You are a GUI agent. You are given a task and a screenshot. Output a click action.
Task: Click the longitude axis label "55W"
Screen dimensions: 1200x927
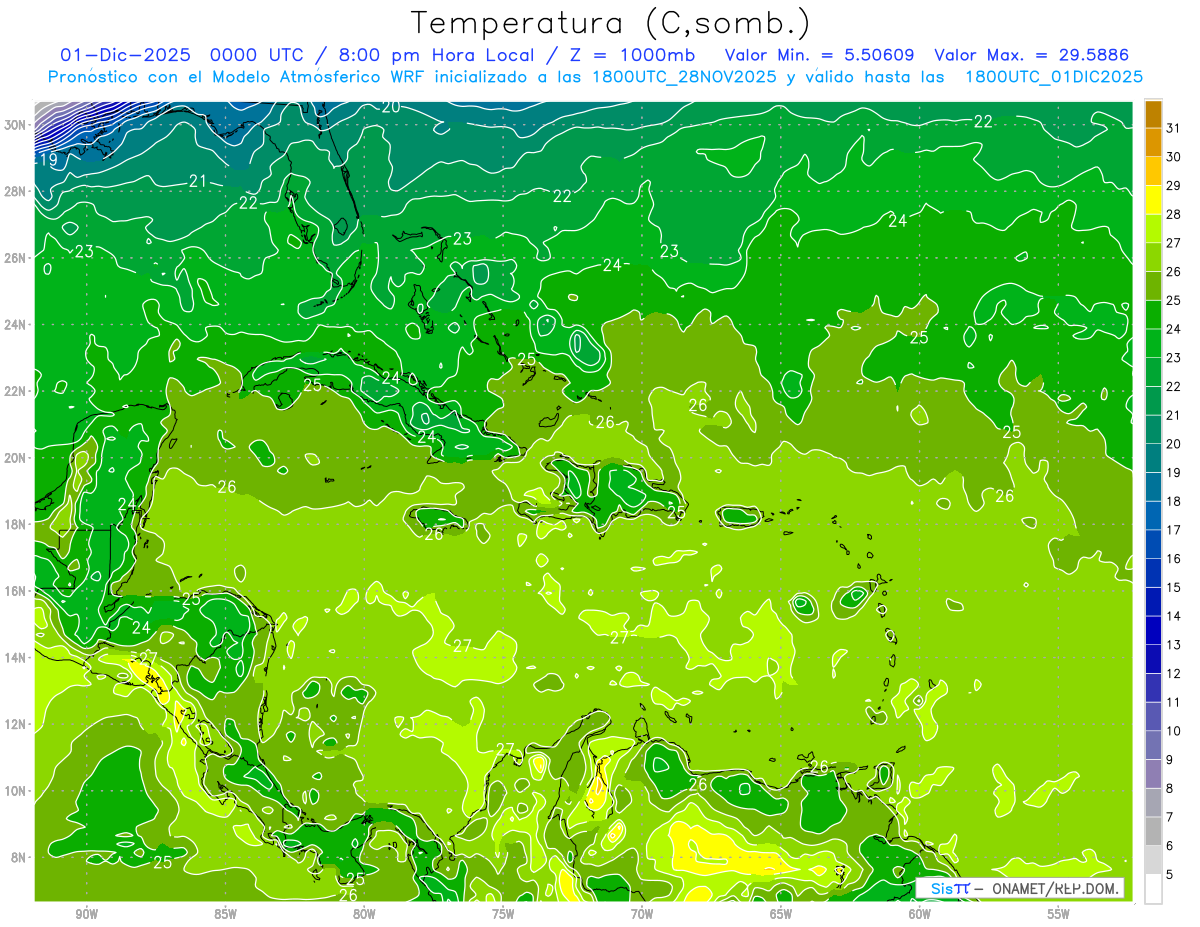(1059, 914)
